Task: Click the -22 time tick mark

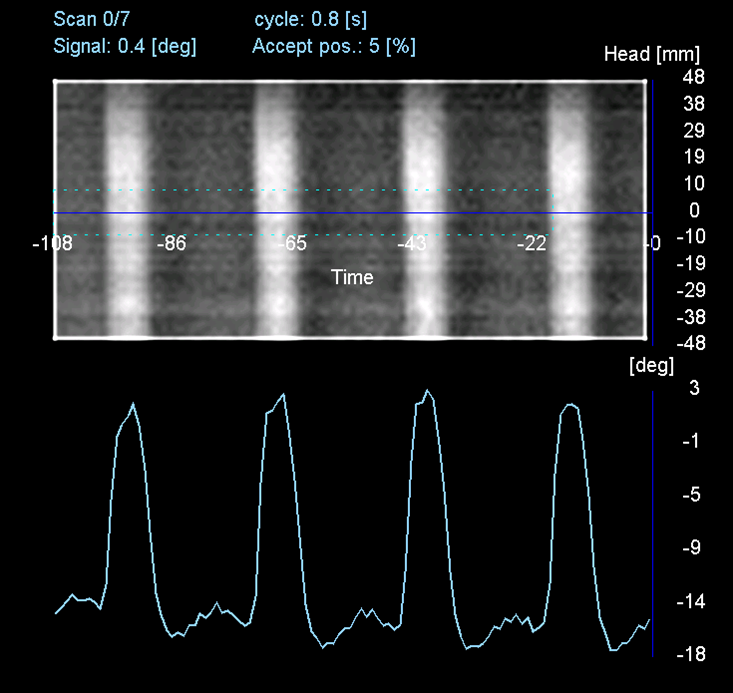Action: pos(531,243)
